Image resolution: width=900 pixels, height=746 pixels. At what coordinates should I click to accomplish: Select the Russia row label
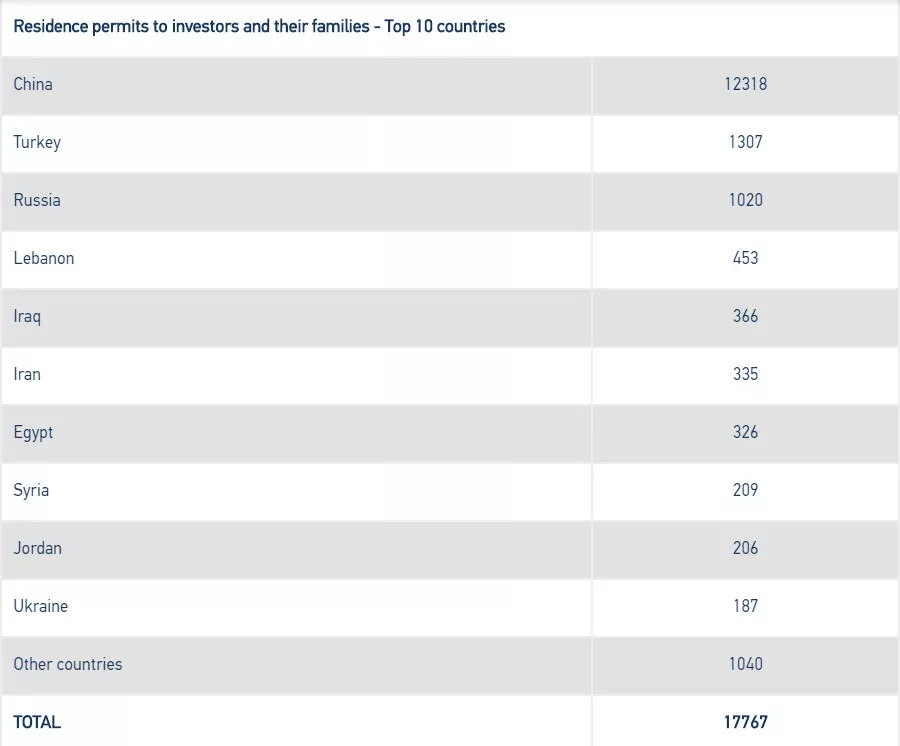[37, 200]
